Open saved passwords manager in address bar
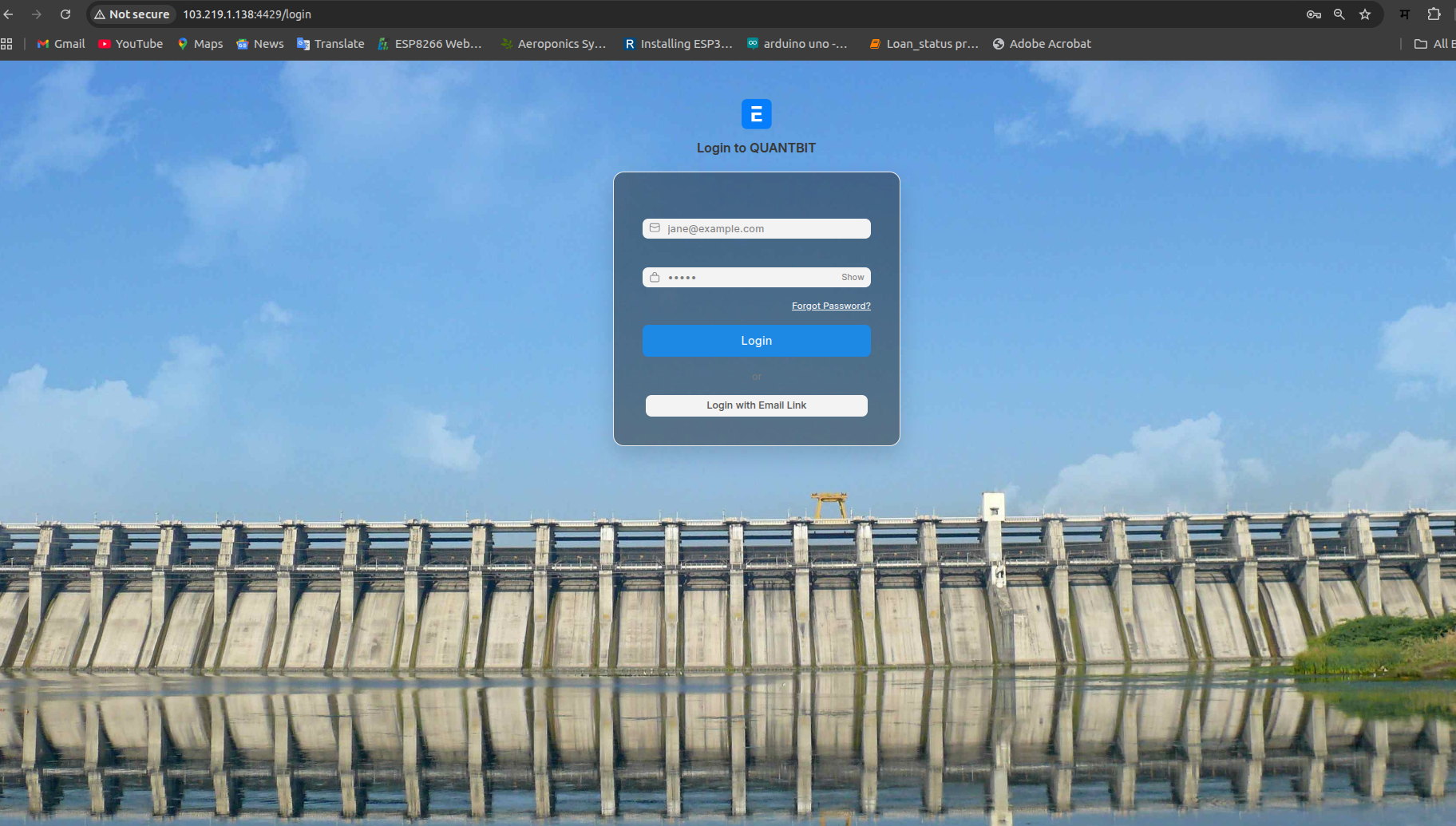This screenshot has width=1456, height=826. (1314, 14)
